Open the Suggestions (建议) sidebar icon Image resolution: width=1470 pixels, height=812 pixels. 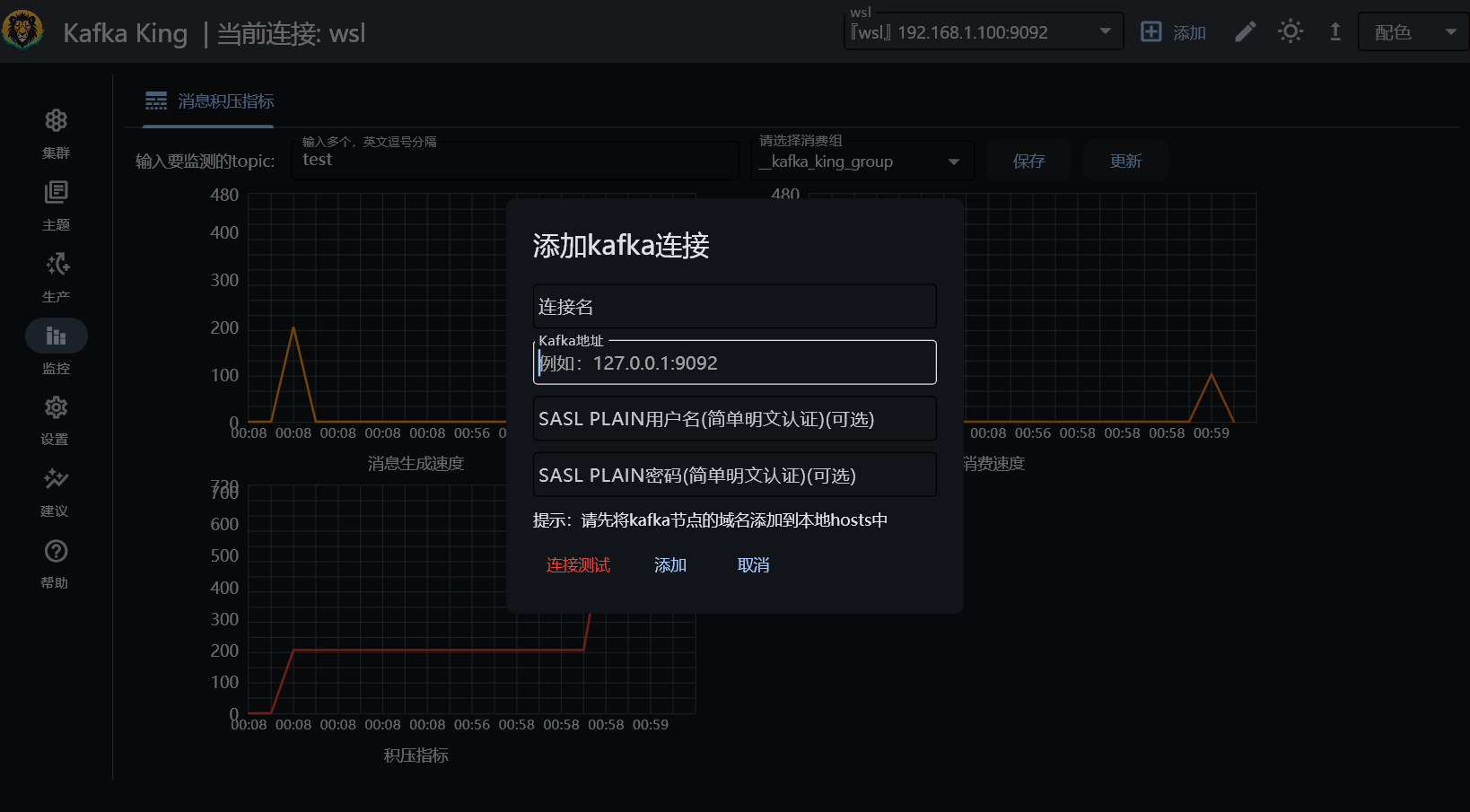(x=56, y=479)
